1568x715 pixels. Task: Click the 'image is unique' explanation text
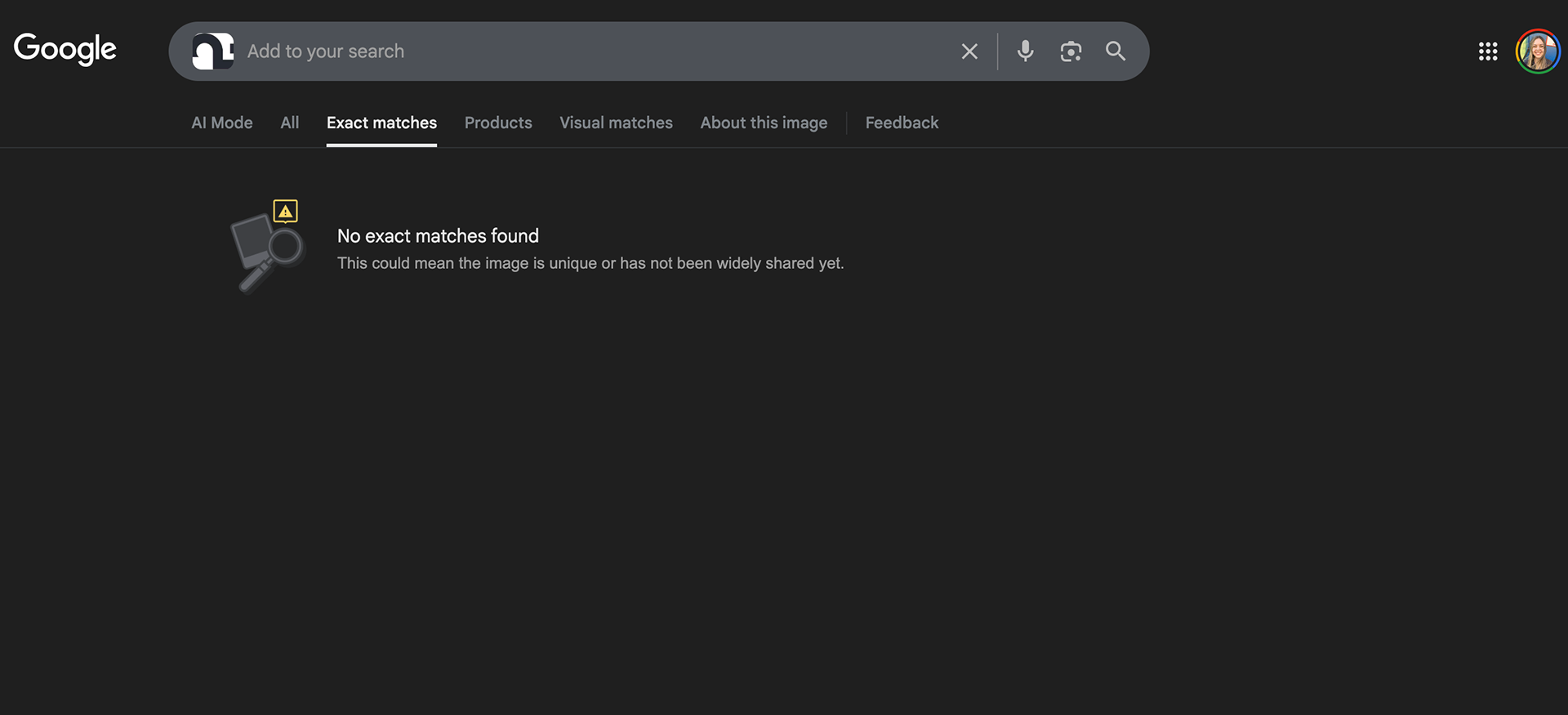[x=590, y=263]
